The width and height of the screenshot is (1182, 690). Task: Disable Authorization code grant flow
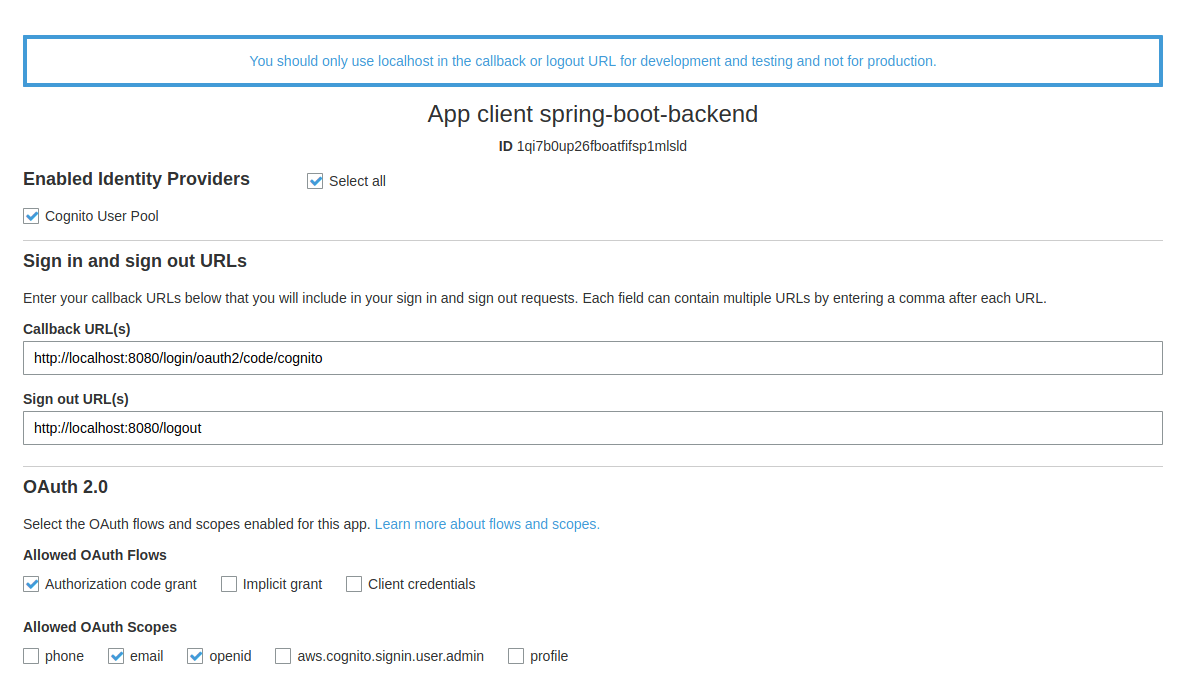[31, 584]
